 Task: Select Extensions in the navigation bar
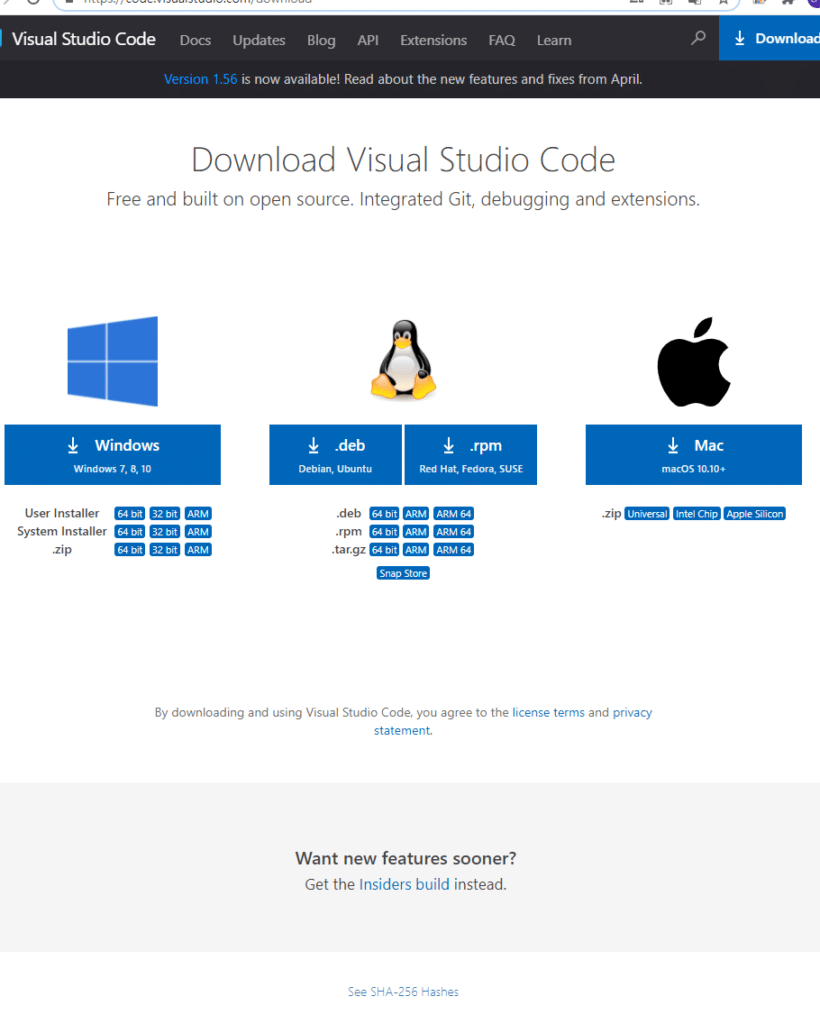(433, 40)
